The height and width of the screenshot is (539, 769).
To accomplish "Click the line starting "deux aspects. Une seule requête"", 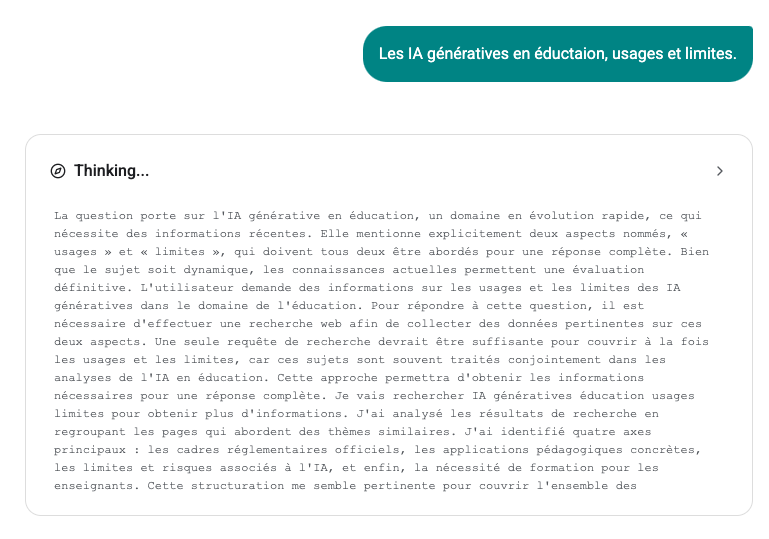I will coord(380,341).
